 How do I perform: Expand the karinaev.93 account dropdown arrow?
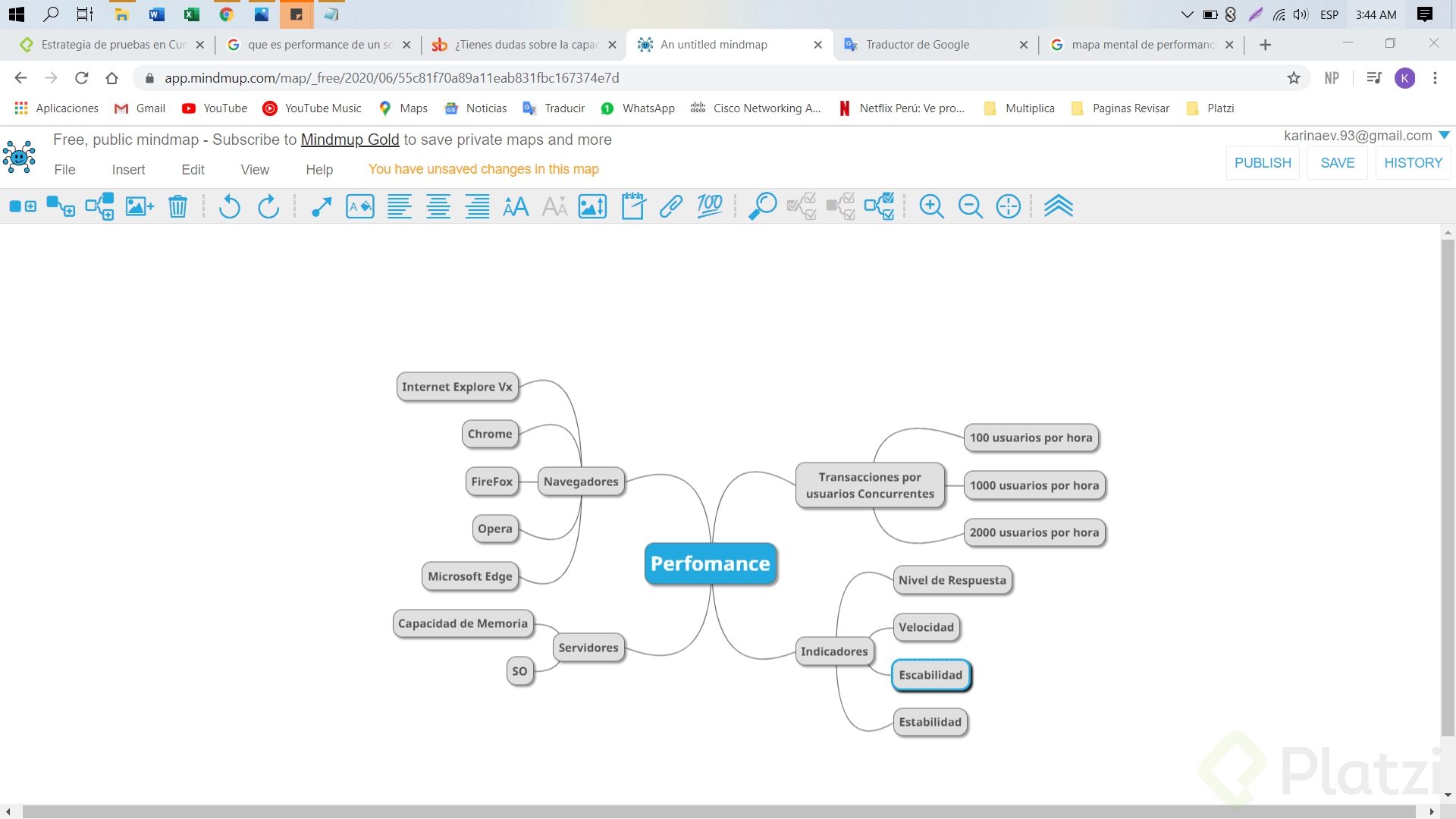tap(1445, 136)
